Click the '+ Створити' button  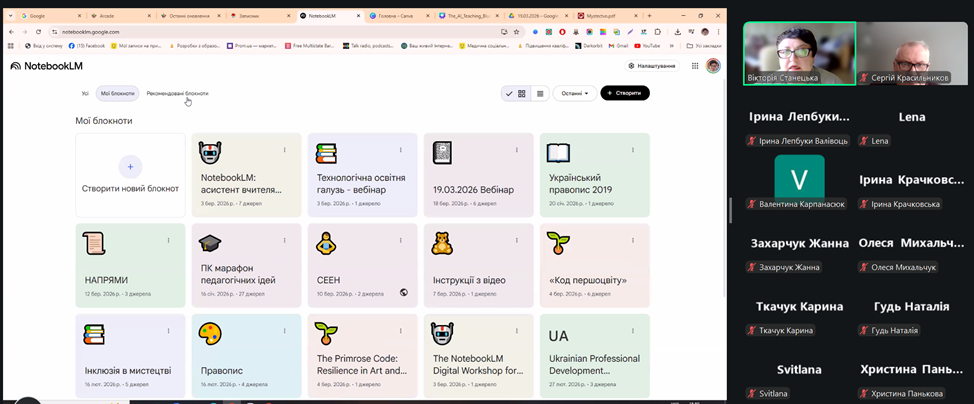(624, 93)
